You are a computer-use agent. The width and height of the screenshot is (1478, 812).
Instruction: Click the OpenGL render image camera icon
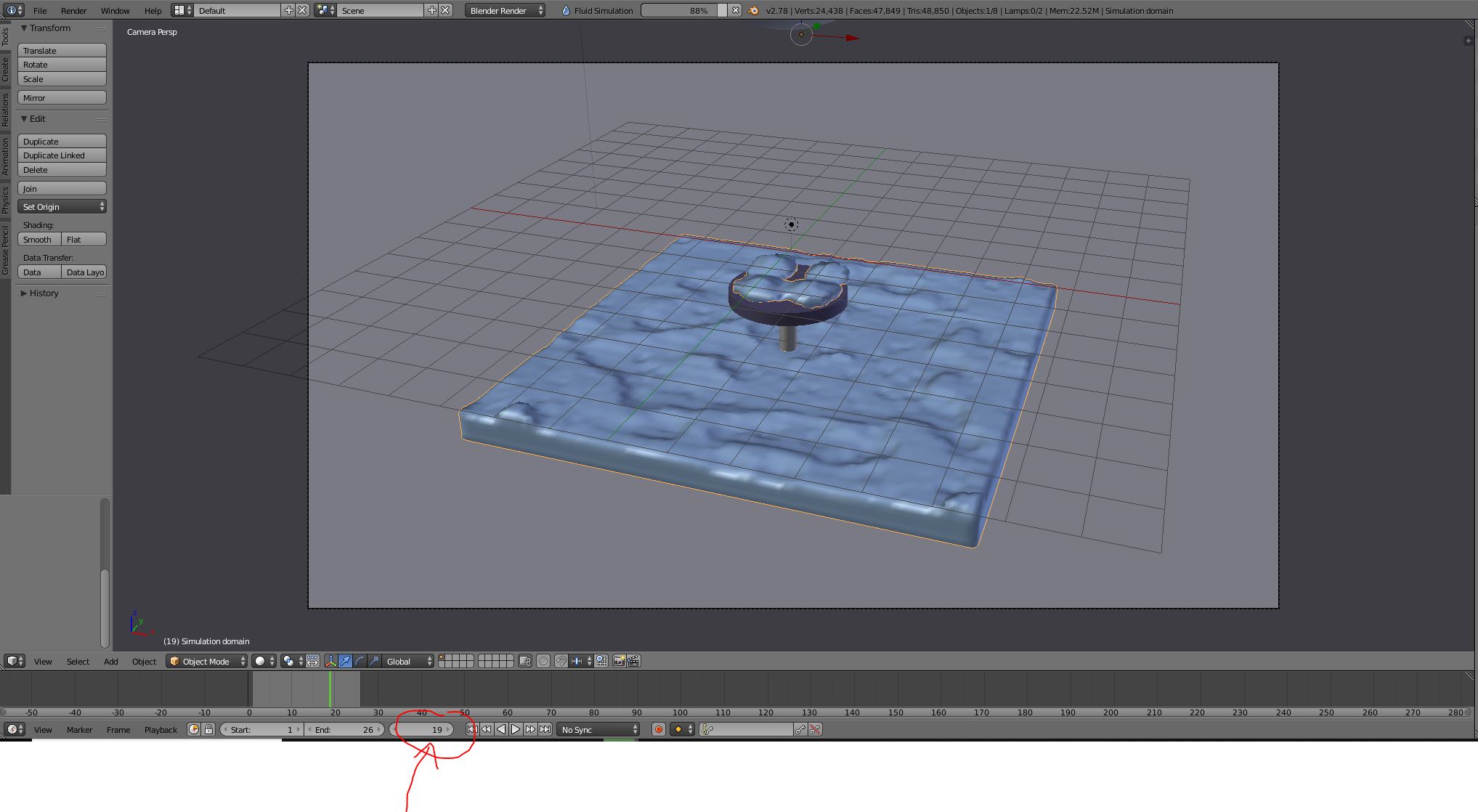[619, 661]
